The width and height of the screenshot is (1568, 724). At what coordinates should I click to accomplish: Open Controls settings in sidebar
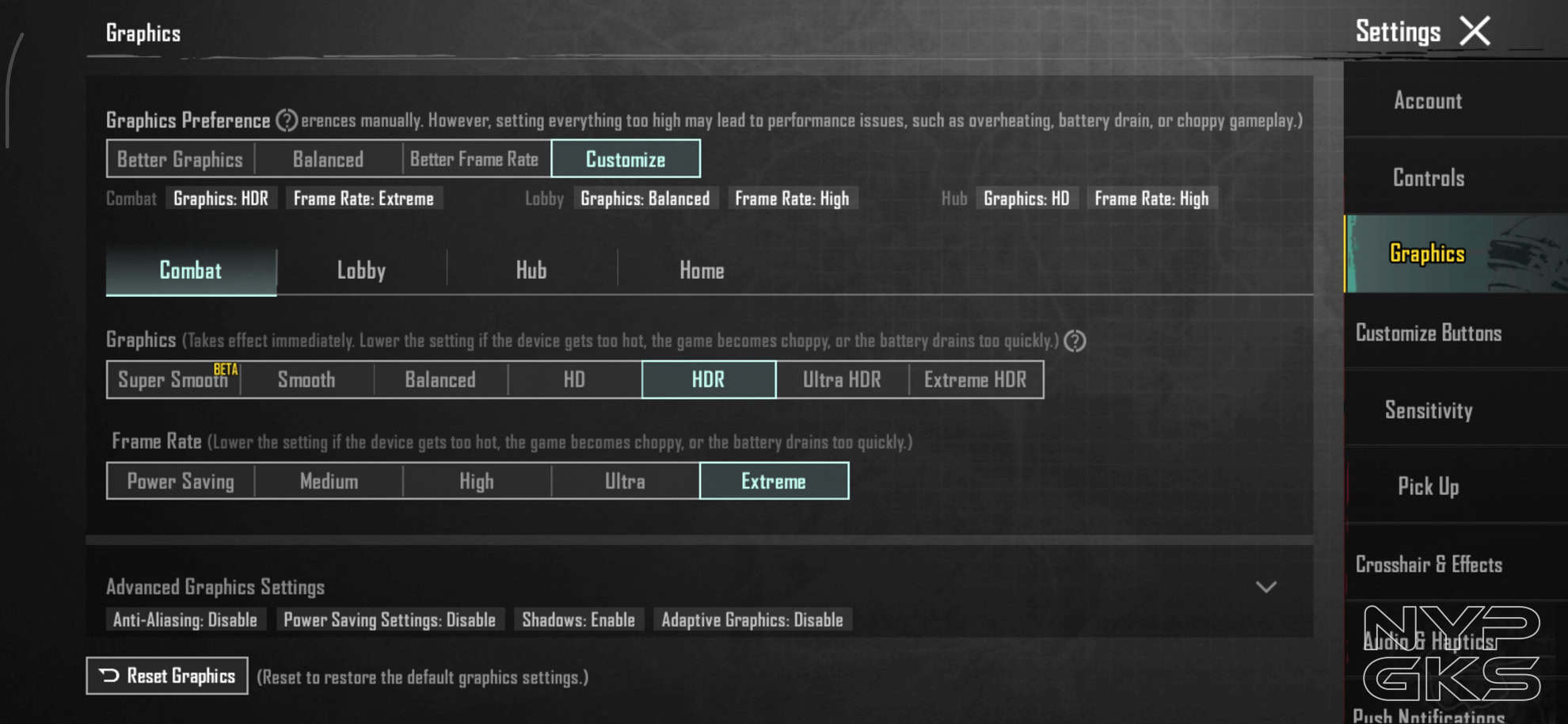(1429, 177)
